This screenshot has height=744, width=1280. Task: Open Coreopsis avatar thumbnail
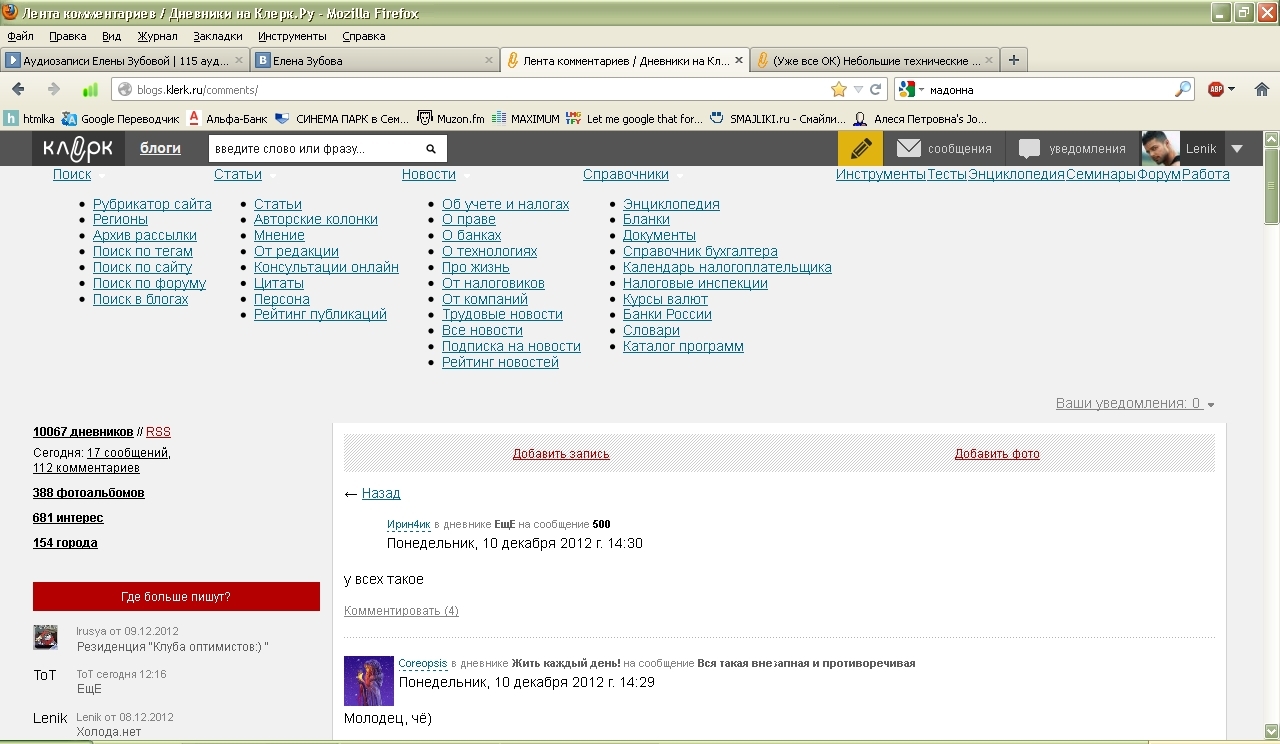point(369,681)
